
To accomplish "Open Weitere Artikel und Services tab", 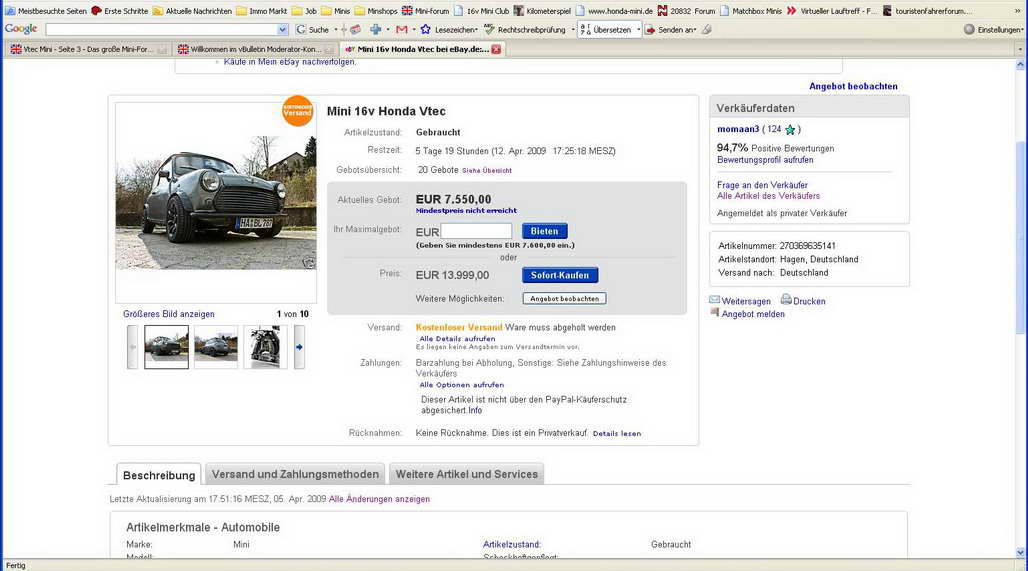I will tap(466, 474).
